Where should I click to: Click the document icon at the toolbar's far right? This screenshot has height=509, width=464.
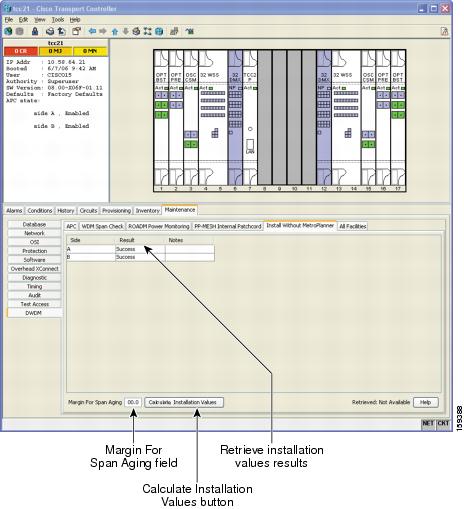(x=444, y=31)
